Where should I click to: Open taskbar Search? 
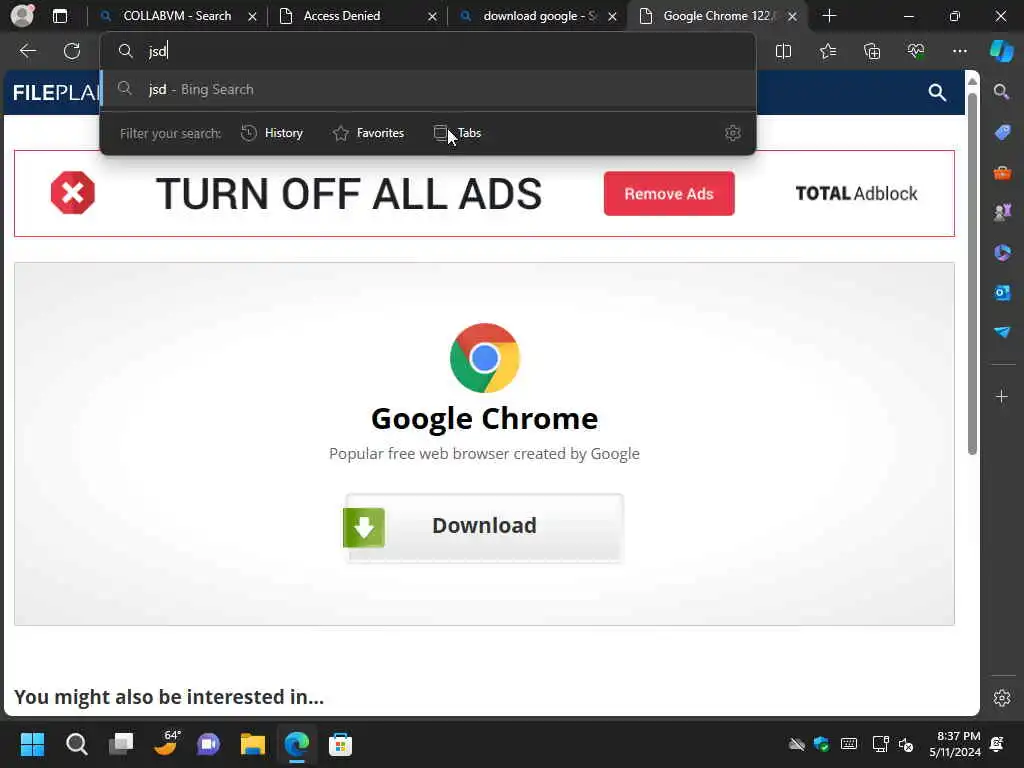coord(76,744)
